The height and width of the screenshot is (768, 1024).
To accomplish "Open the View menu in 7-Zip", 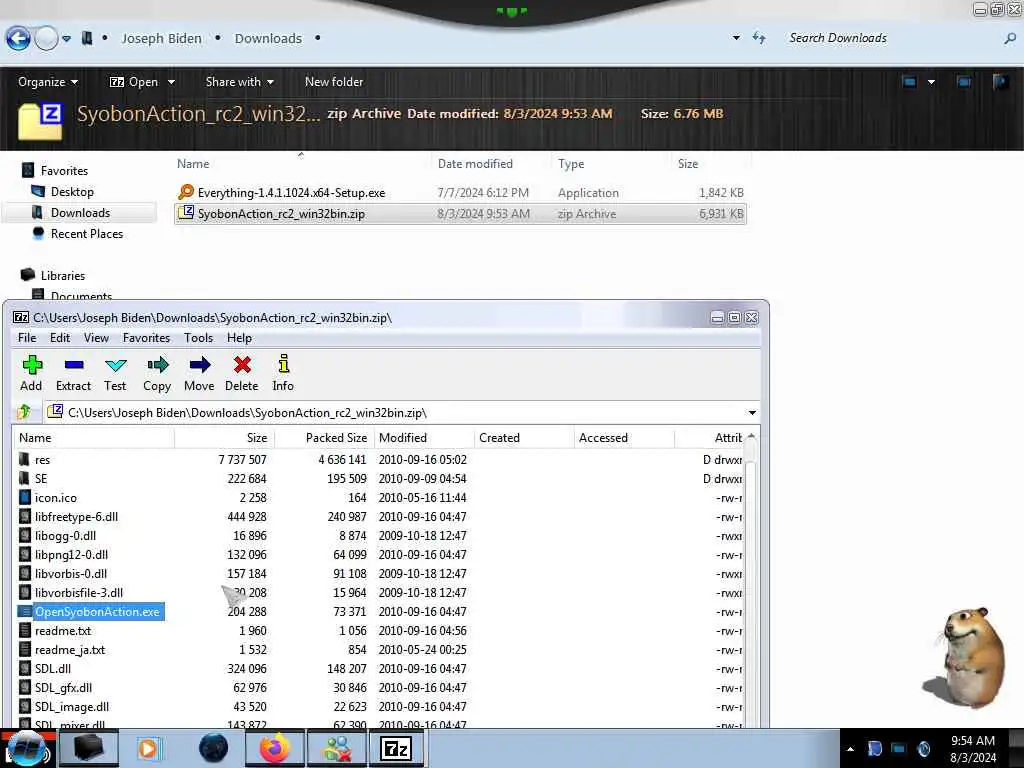I will tap(96, 338).
